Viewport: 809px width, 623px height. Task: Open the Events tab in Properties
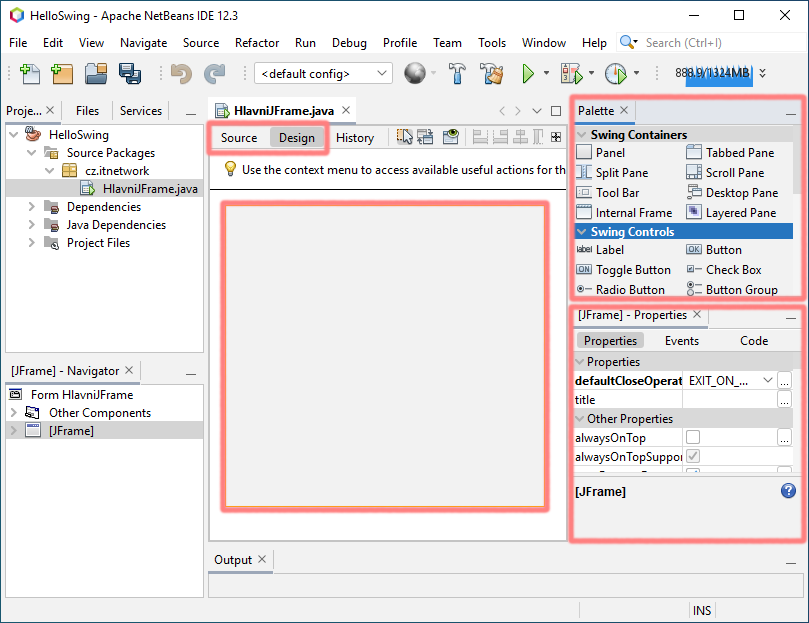(x=682, y=341)
